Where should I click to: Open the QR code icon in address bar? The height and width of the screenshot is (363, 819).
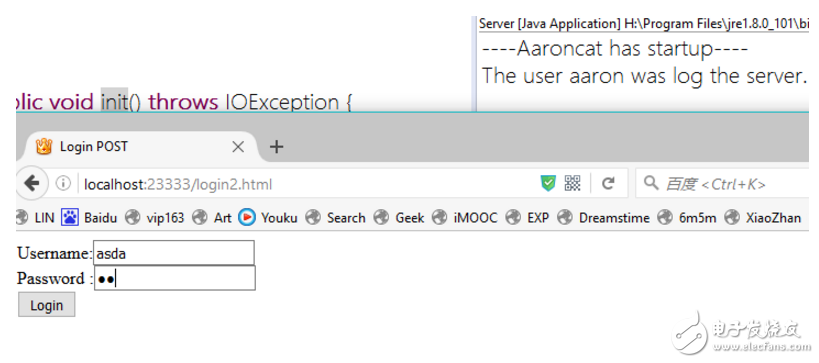point(572,183)
